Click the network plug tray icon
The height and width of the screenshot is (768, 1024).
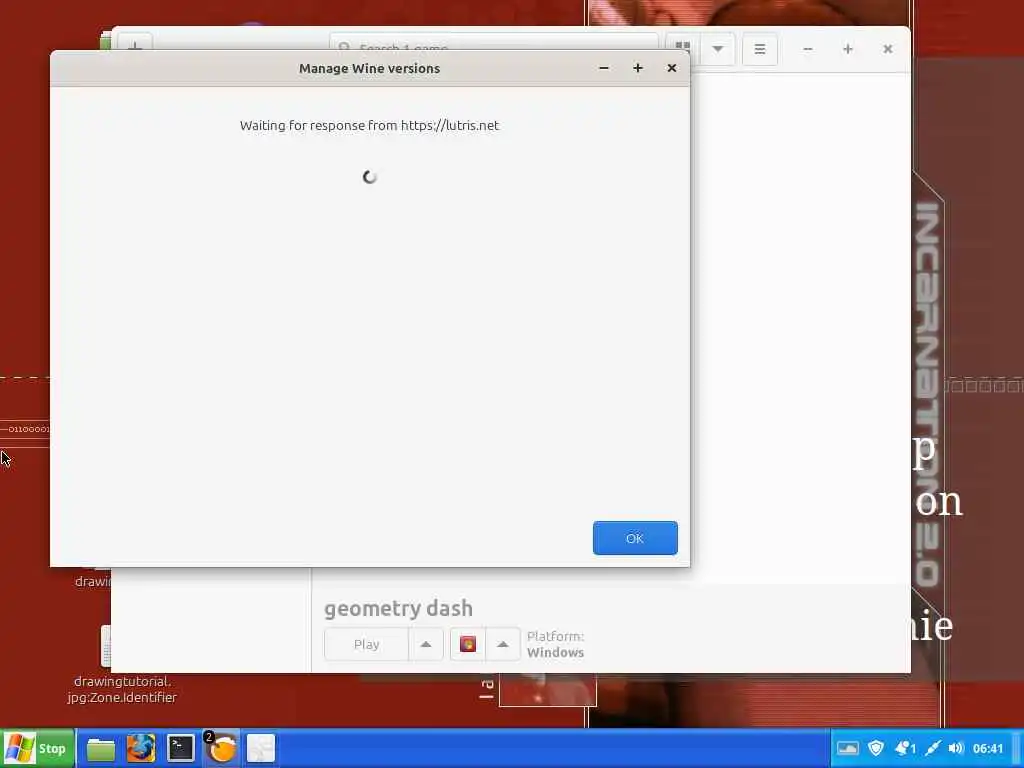933,748
